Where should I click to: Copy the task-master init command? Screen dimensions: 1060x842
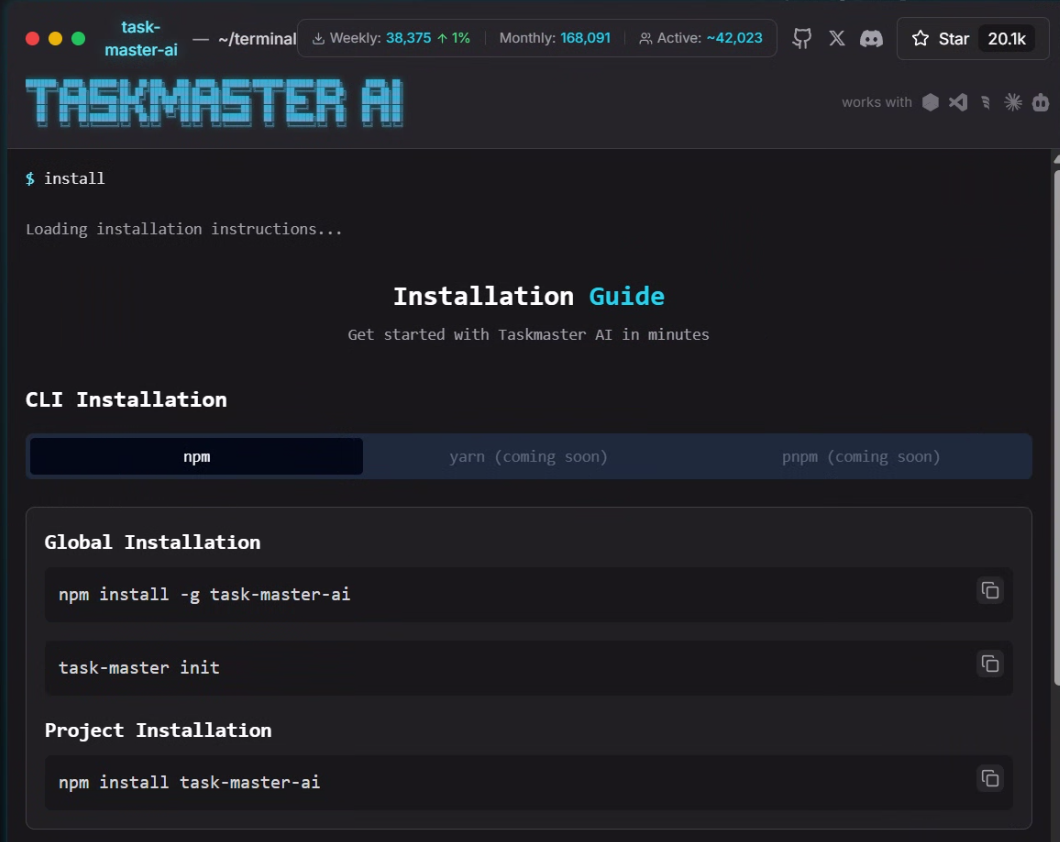[x=990, y=664]
